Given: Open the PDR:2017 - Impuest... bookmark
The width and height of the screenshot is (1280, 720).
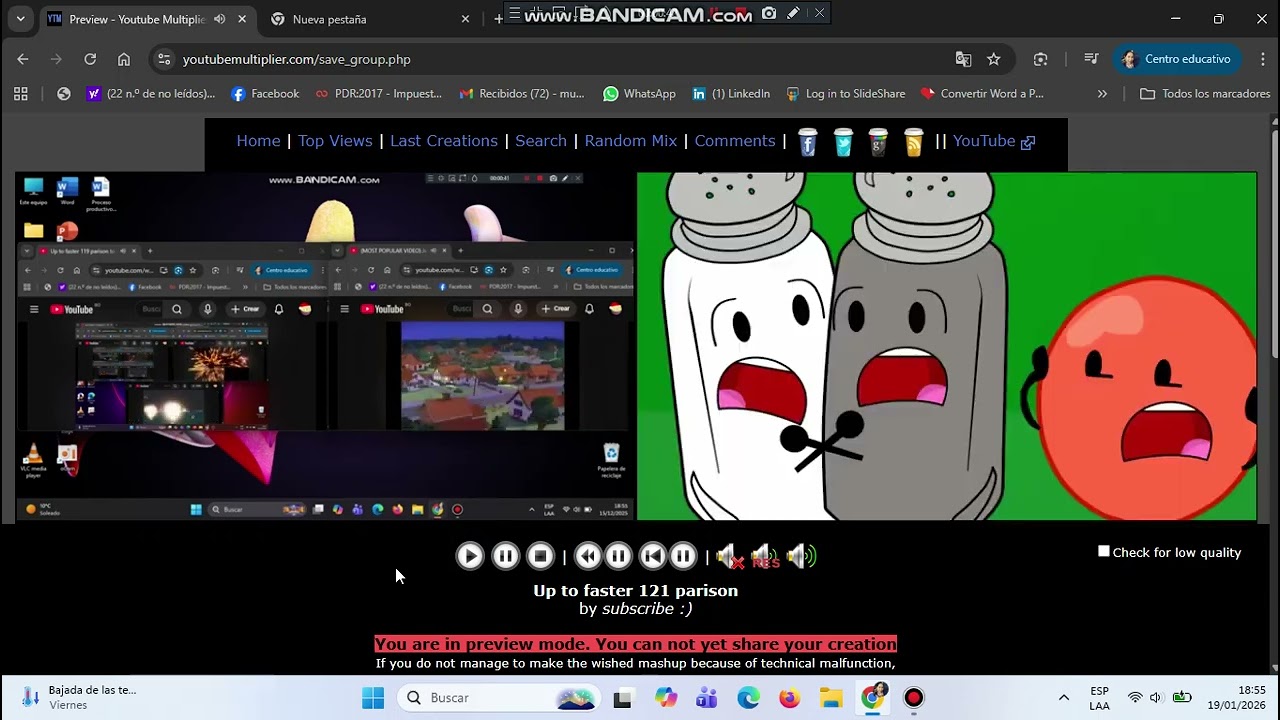Looking at the screenshot, I should point(378,94).
